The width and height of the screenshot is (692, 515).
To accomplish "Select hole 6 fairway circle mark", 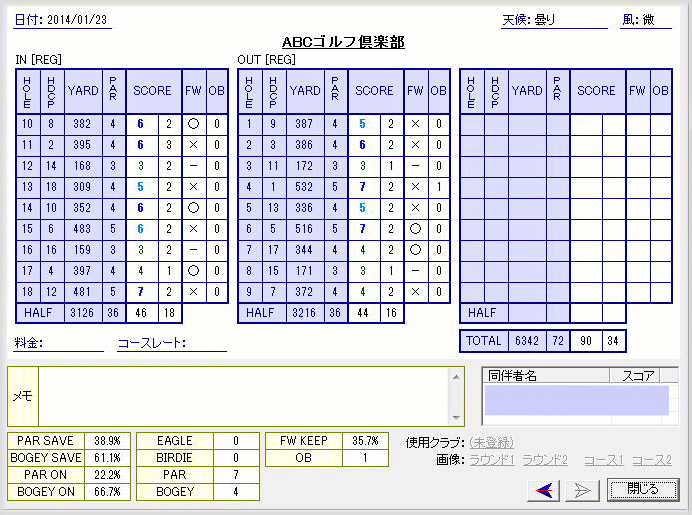I will coord(415,229).
